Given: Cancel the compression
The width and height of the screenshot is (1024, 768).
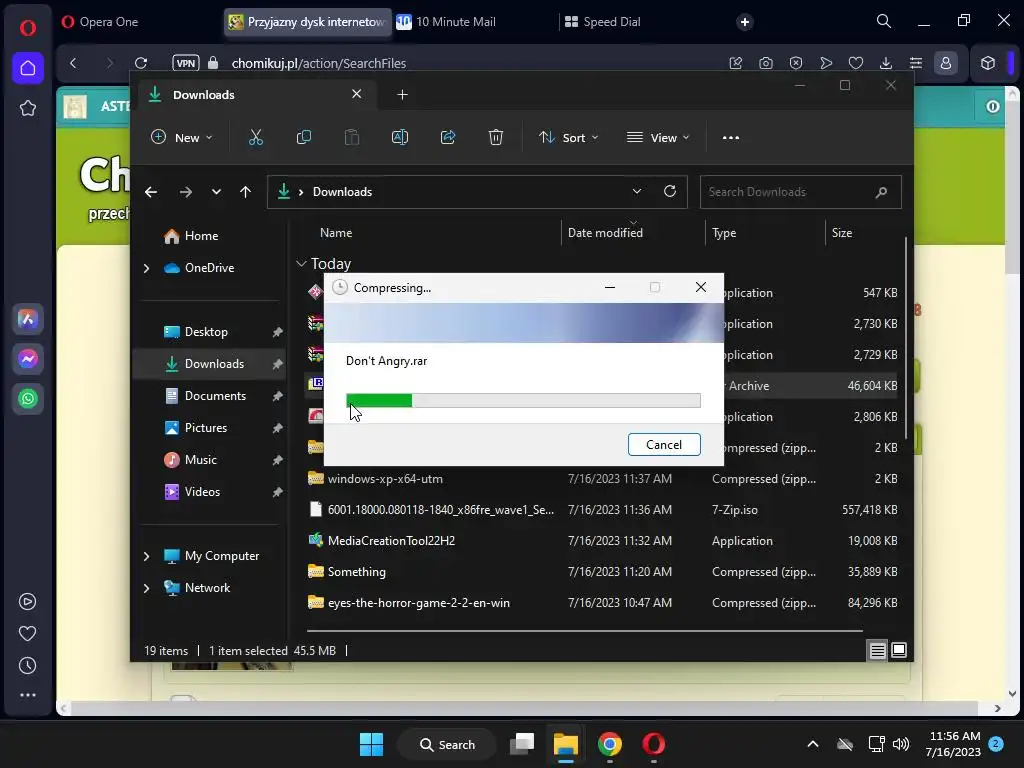Looking at the screenshot, I should coord(664,445).
